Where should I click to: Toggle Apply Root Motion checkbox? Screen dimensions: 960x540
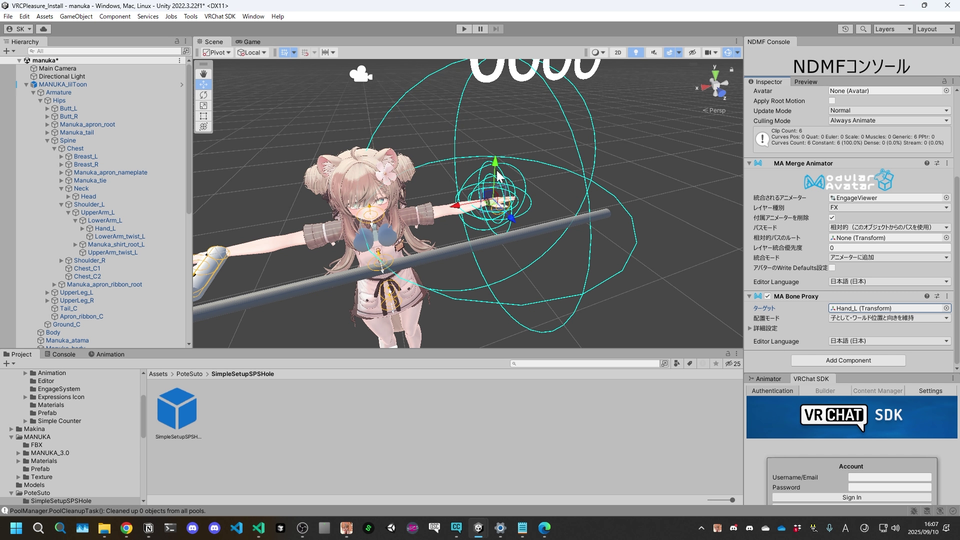click(831, 100)
